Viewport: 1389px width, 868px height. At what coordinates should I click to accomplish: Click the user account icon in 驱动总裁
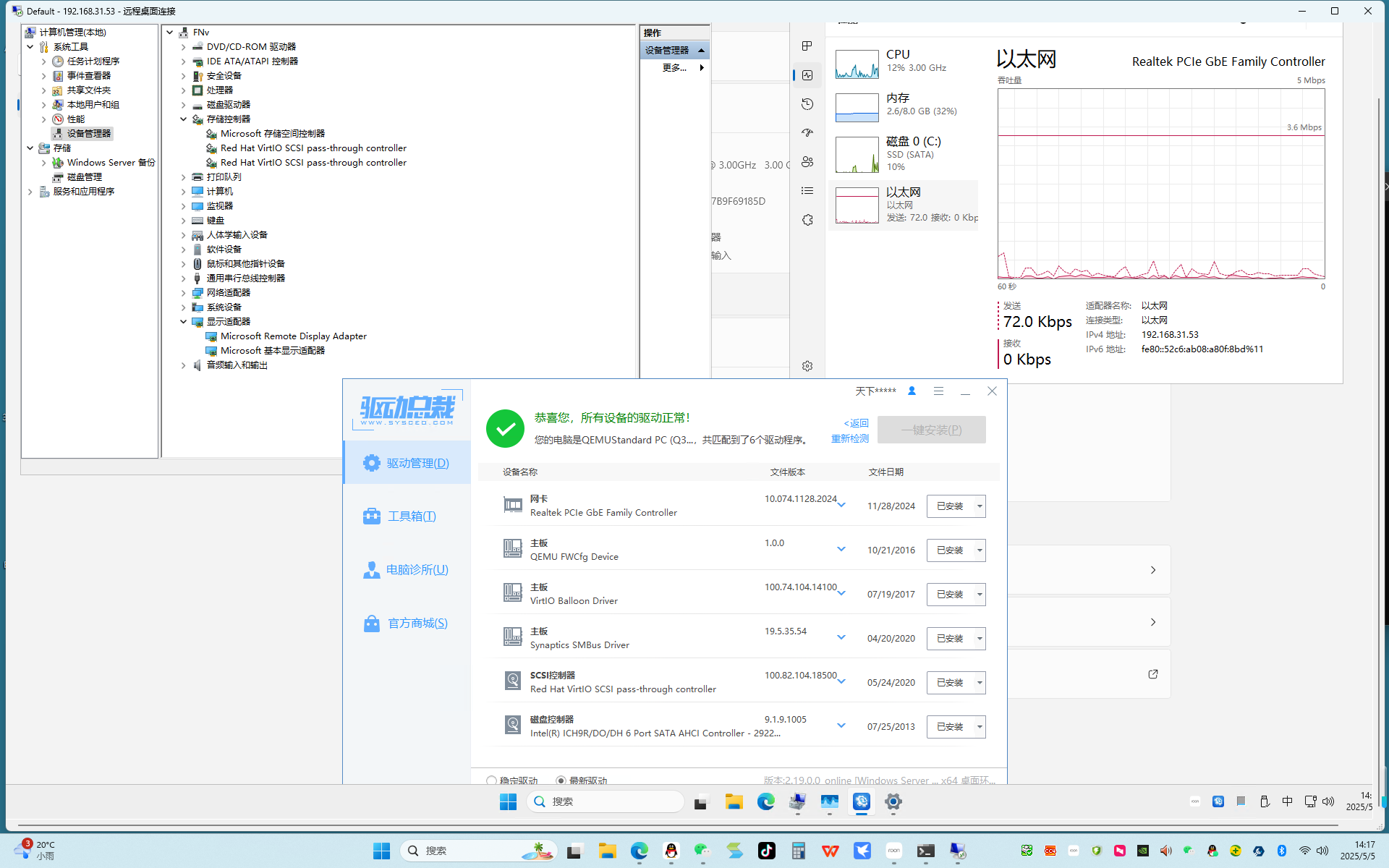click(912, 391)
